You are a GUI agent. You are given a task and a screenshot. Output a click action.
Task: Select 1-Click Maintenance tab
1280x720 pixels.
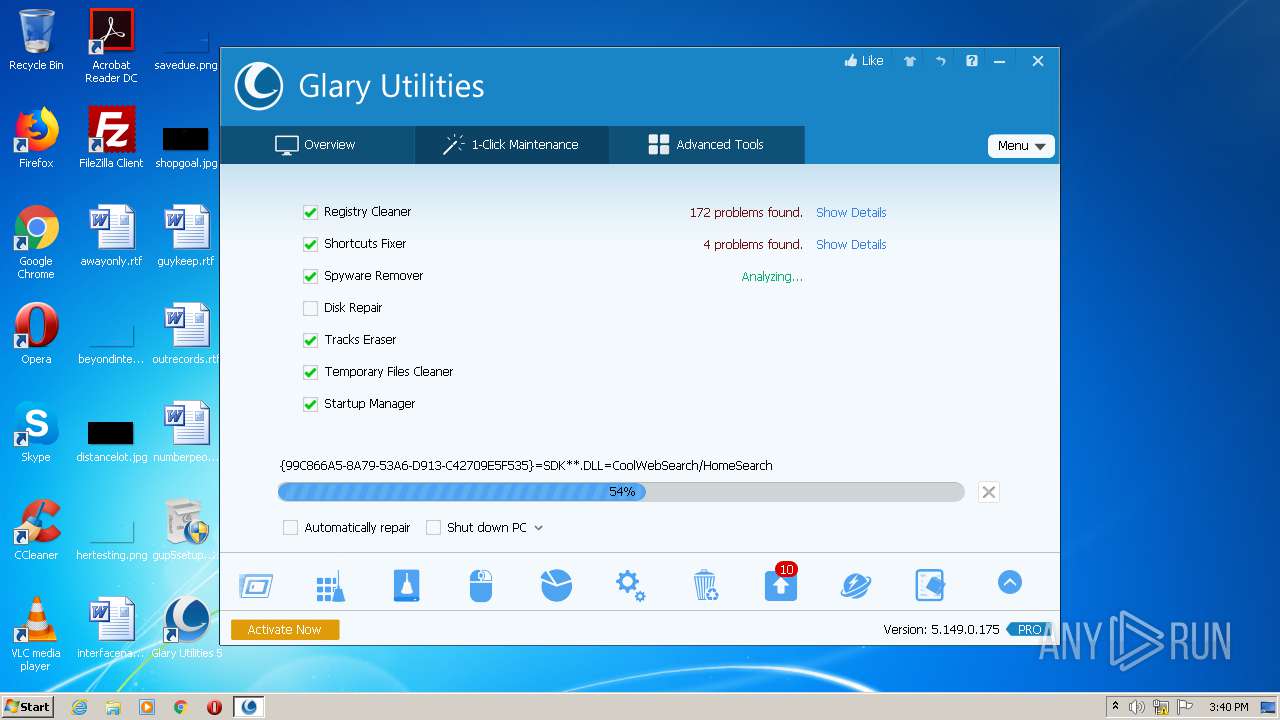511,145
